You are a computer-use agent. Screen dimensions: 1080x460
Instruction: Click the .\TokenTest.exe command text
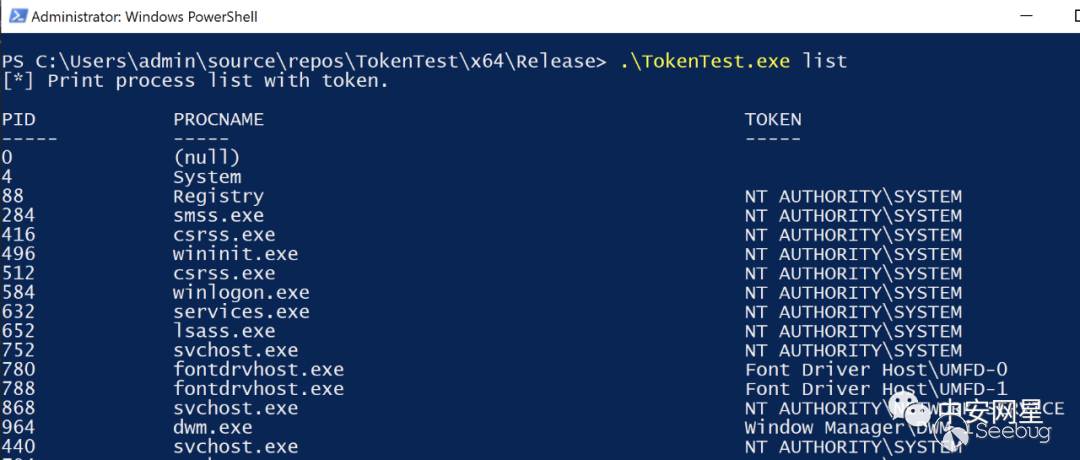707,61
